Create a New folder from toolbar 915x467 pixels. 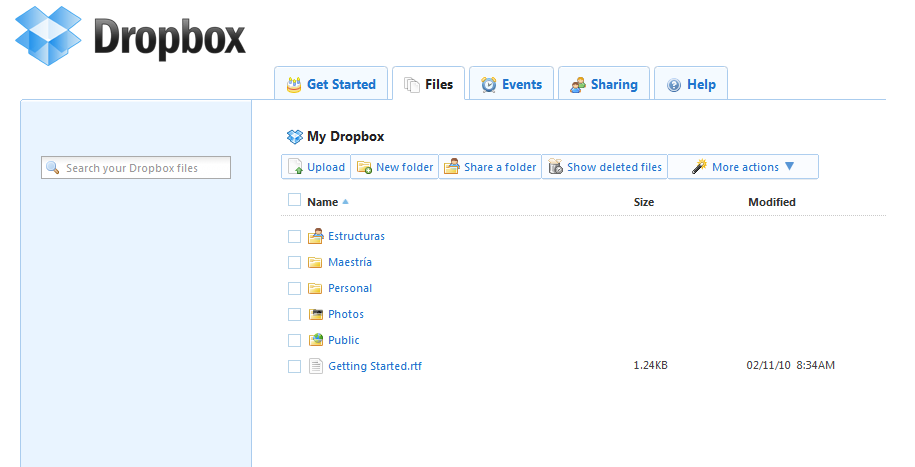395,167
